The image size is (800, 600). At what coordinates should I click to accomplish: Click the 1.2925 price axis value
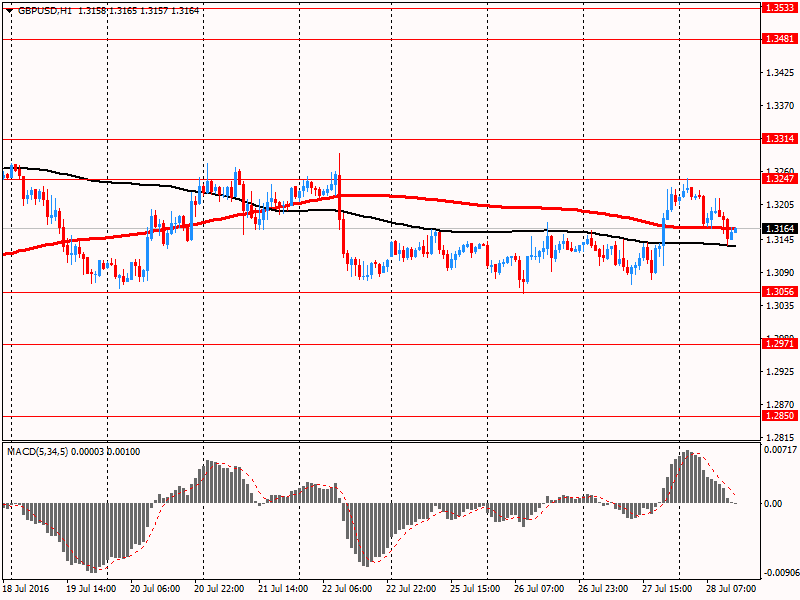coord(781,371)
